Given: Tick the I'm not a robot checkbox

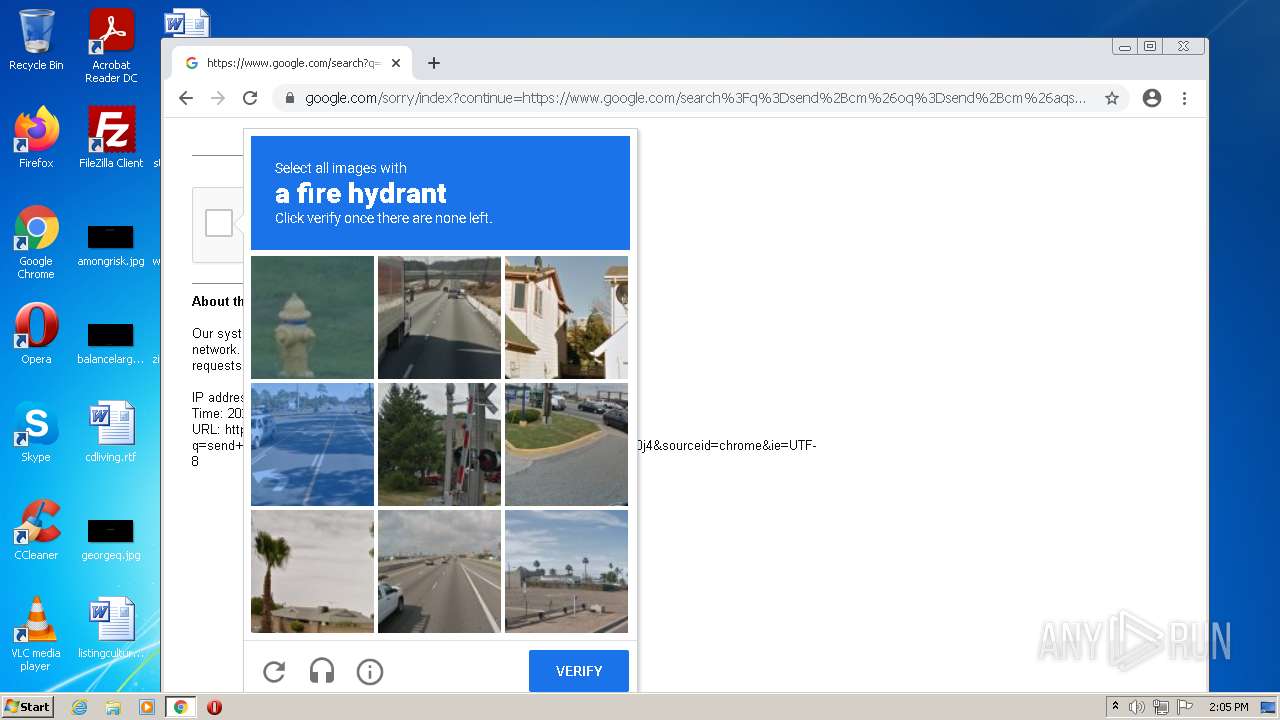Looking at the screenshot, I should click(x=219, y=223).
